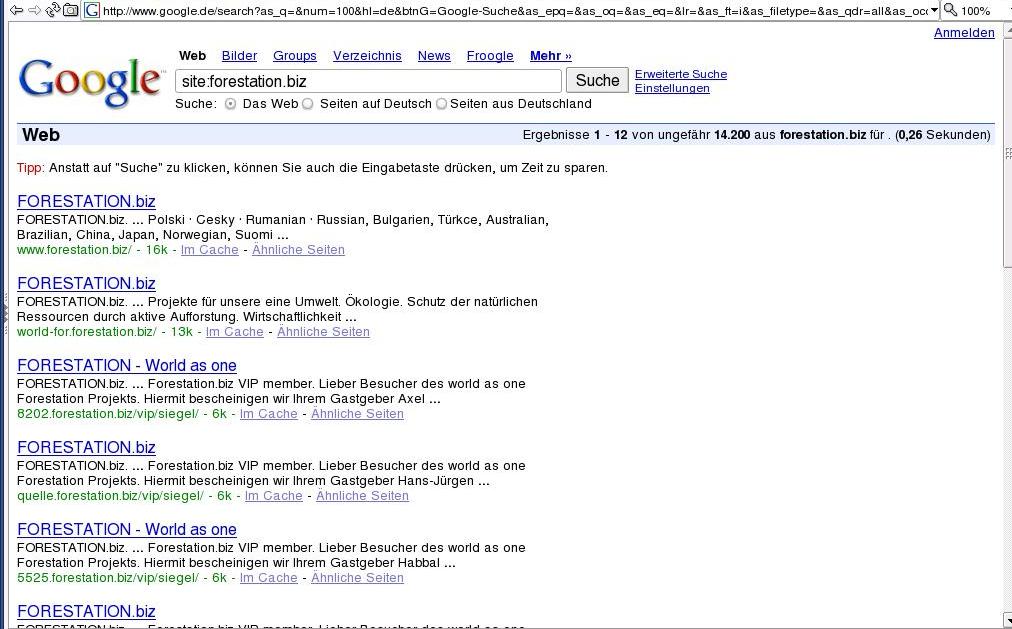Switch to the Verzeichnis search tab
This screenshot has height=629, width=1012.
367,55
